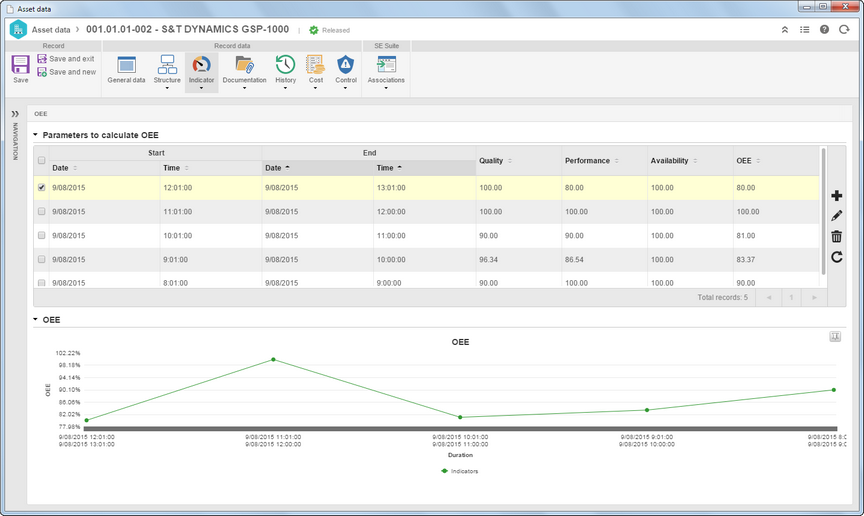Check the row starting at 9:01:00
This screenshot has width=864, height=516.
tap(41, 259)
